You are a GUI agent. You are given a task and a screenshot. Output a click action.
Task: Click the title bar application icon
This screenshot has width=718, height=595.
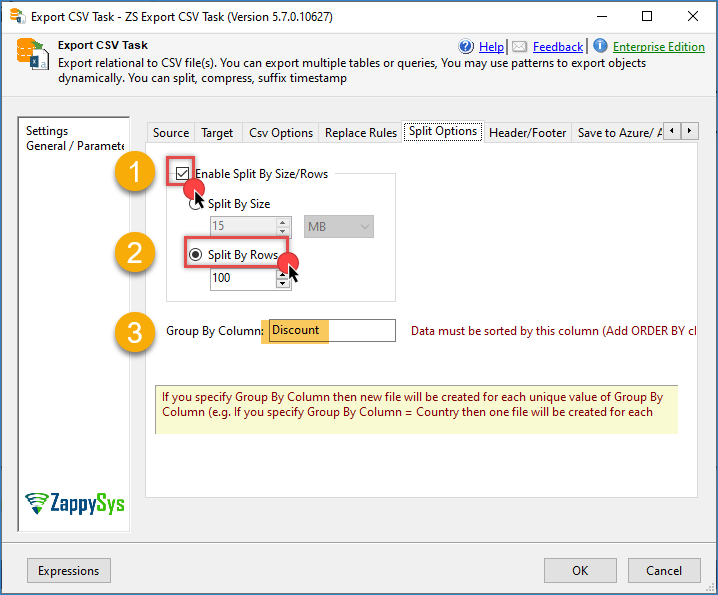(17, 16)
